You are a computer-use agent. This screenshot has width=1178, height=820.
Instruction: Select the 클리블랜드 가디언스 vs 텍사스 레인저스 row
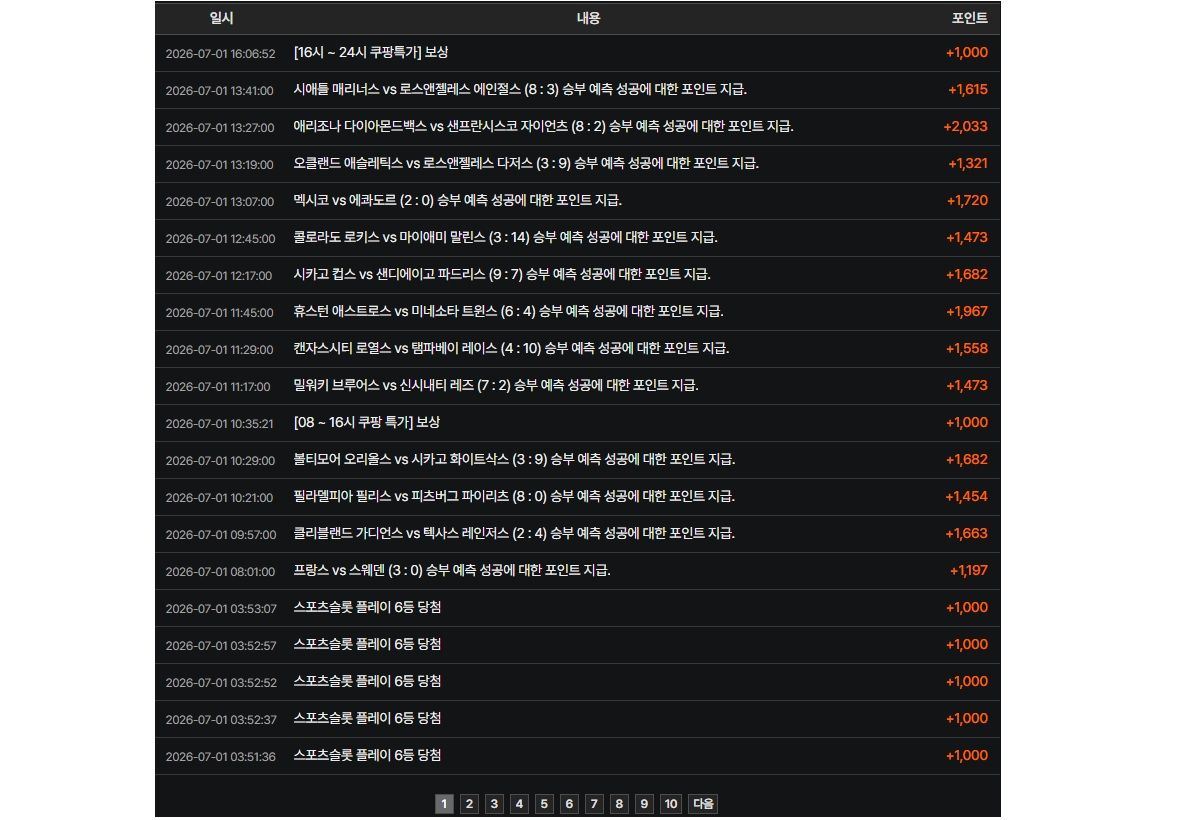tap(578, 534)
